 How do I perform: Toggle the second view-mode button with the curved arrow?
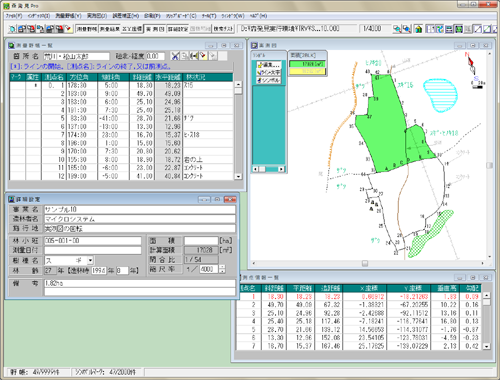[440, 29]
